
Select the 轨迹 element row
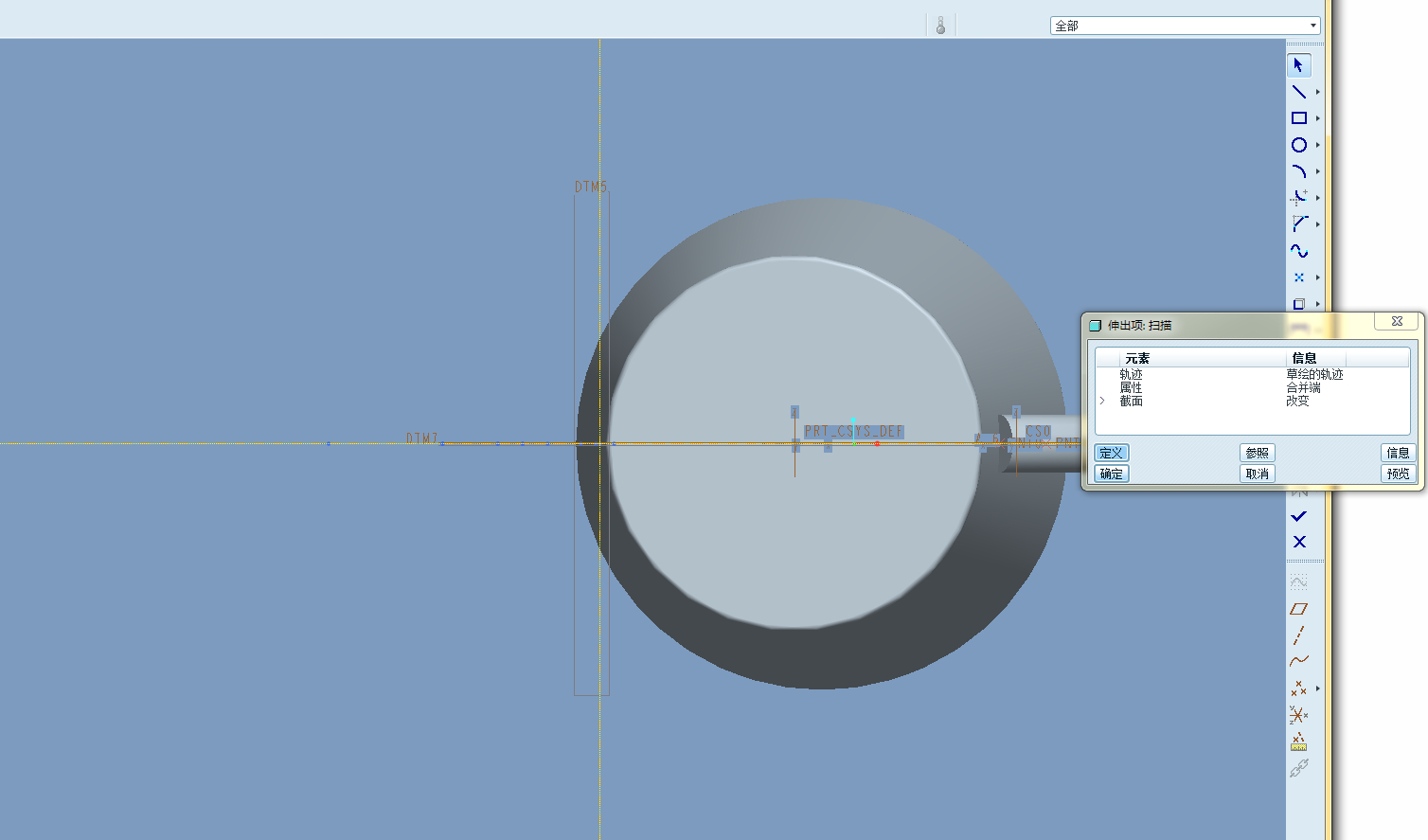(x=1131, y=375)
